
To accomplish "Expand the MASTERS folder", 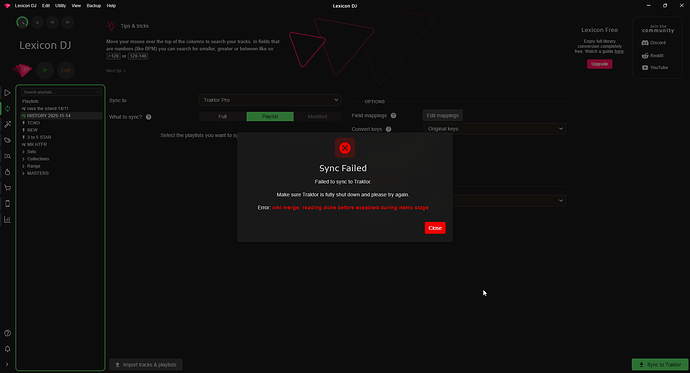I will tap(23, 173).
